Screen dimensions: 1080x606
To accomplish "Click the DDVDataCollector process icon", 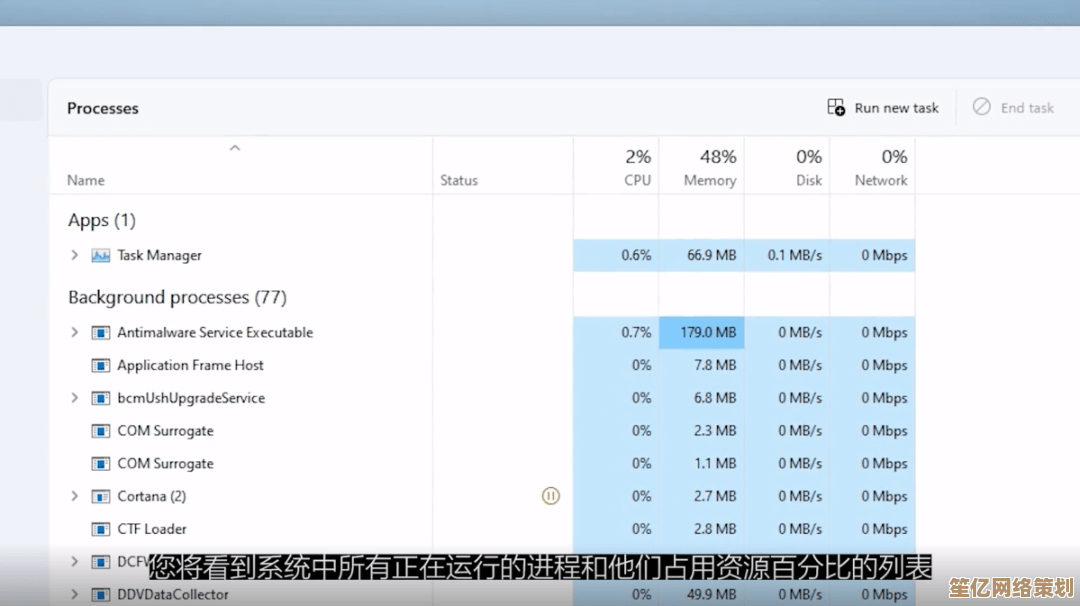I will 101,594.
